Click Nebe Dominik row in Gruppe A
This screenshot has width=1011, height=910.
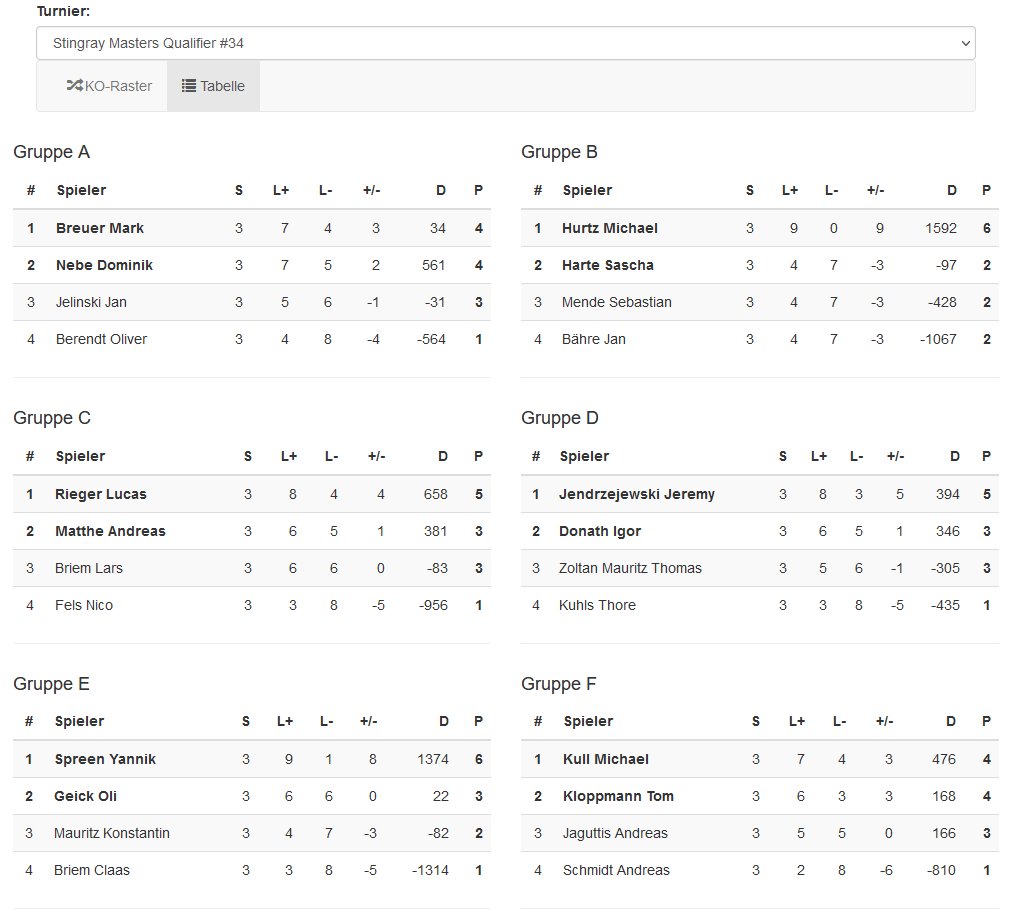click(104, 265)
